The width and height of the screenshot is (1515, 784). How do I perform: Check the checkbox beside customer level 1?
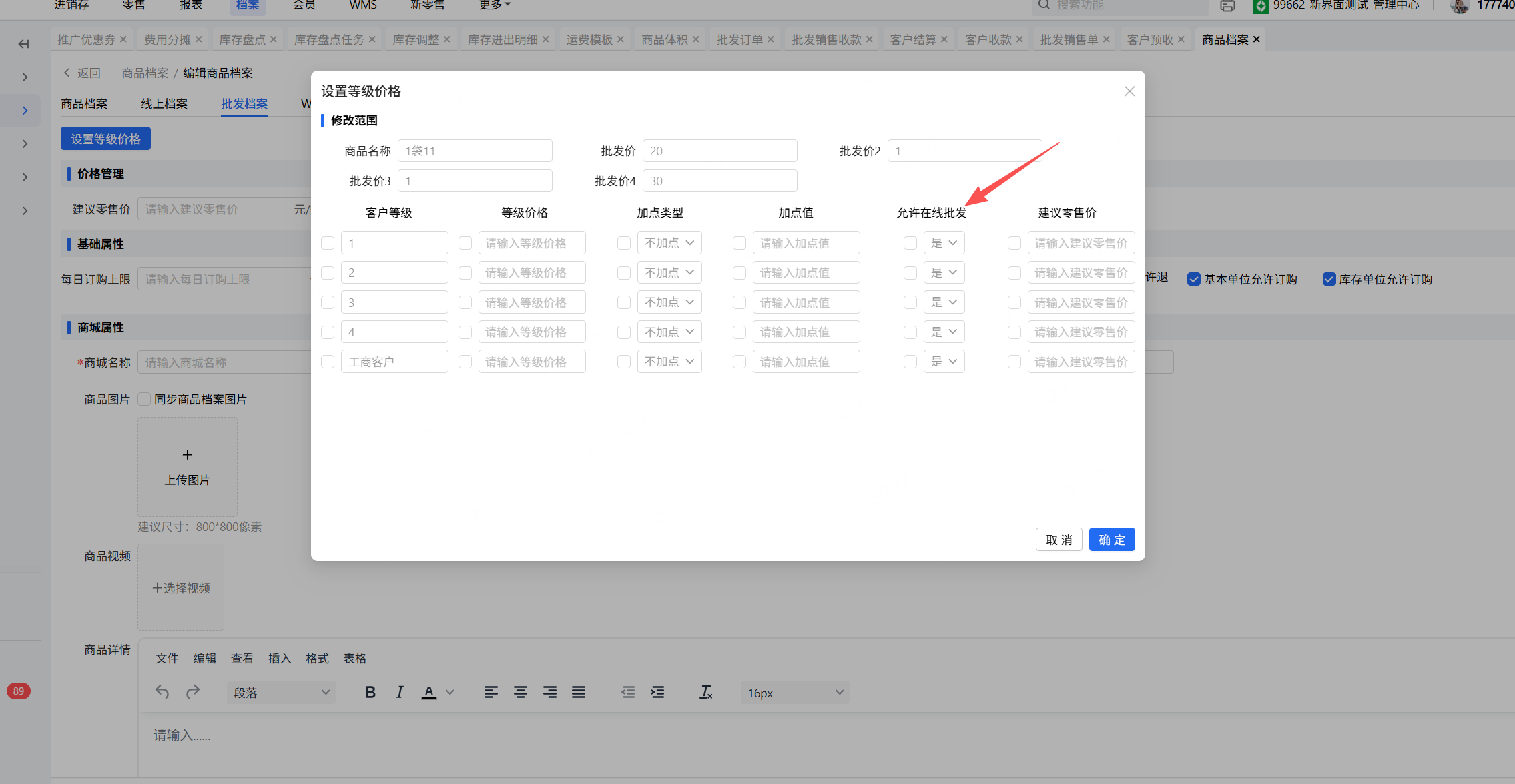pyautogui.click(x=328, y=243)
